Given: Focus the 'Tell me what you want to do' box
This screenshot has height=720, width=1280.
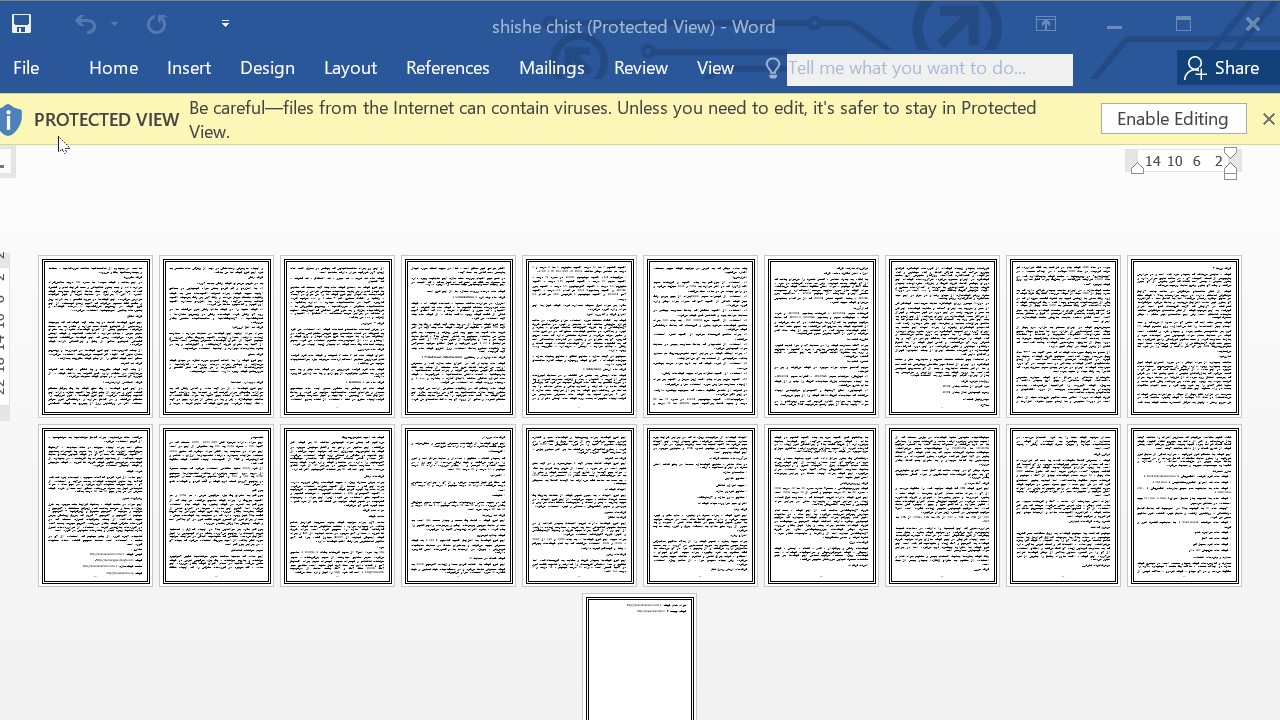Looking at the screenshot, I should [929, 69].
